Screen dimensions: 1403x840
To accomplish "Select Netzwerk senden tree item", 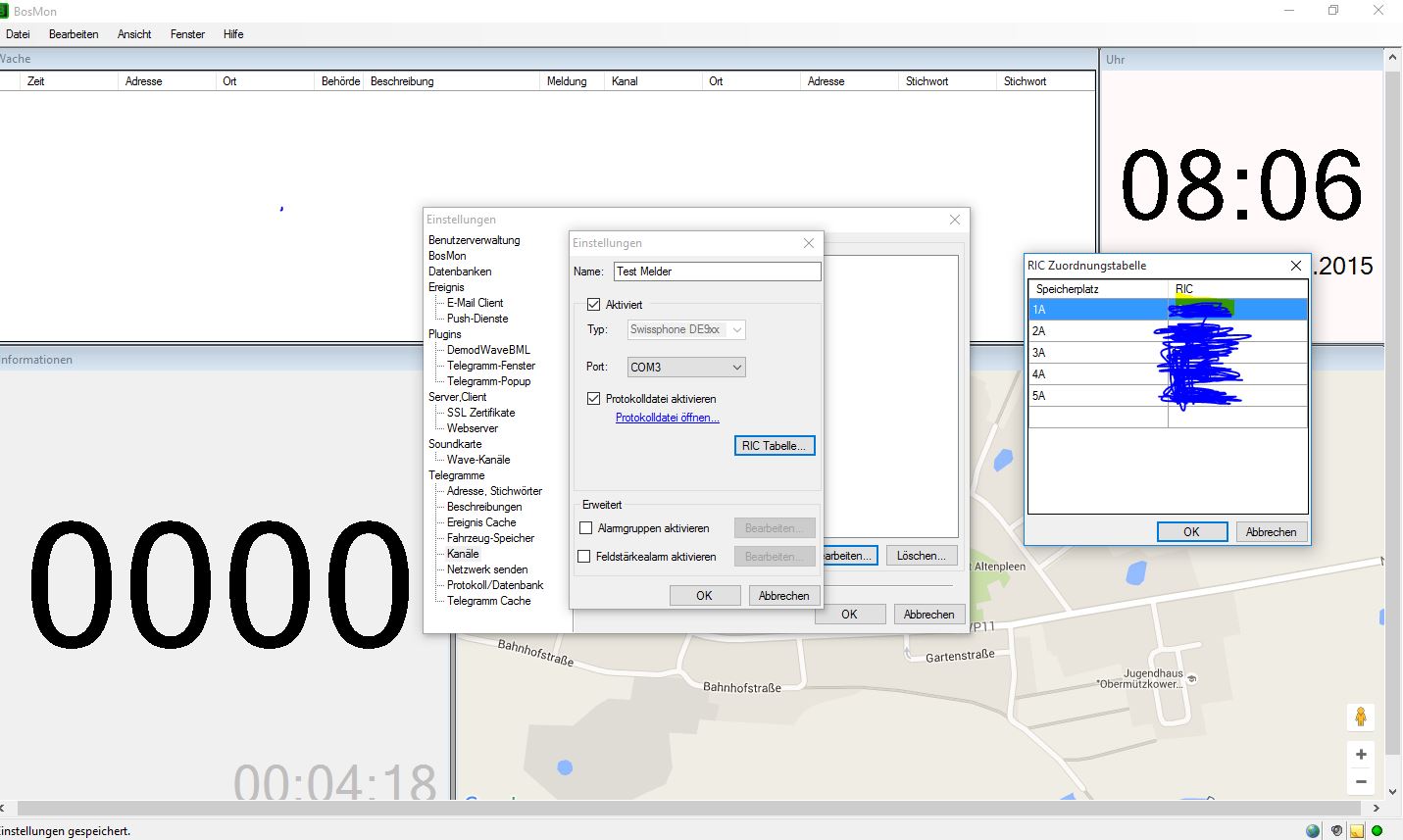I will [487, 569].
